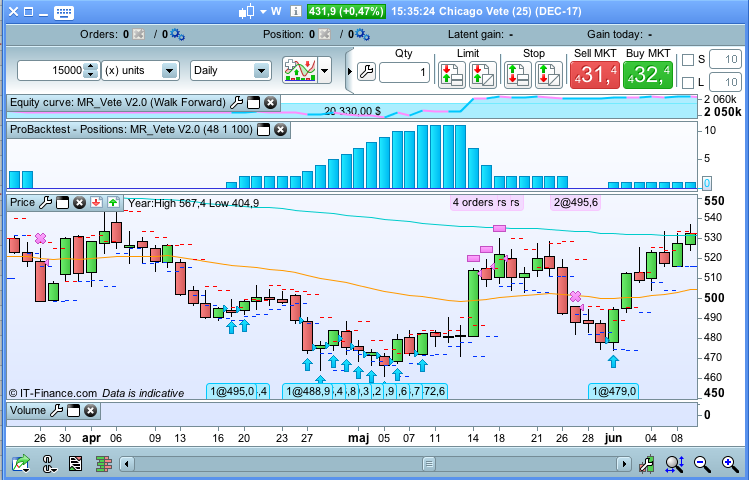
Task: Click the '1@495,0' trade label
Action: click(232, 392)
